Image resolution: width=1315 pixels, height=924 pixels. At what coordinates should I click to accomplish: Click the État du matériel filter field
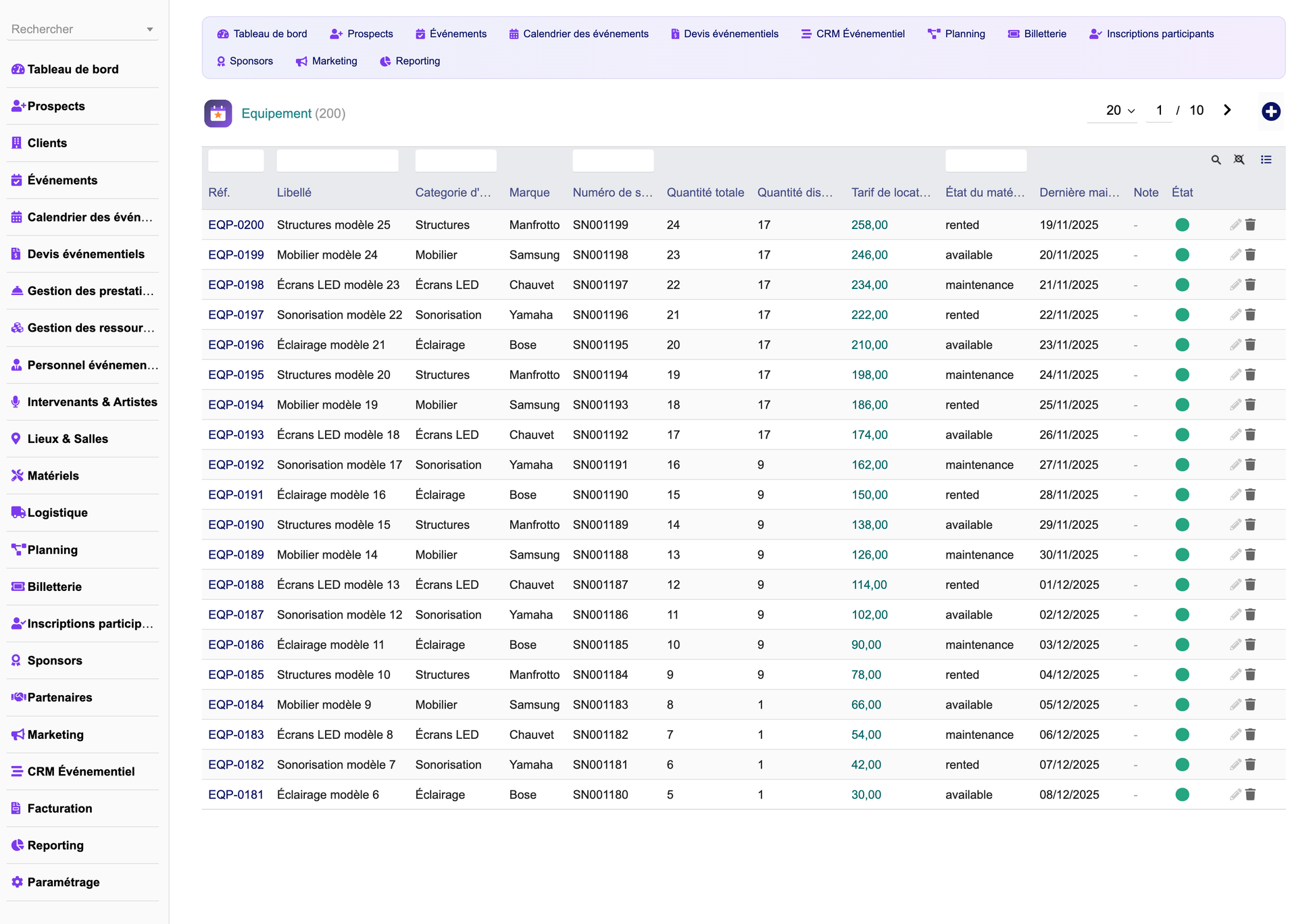[x=985, y=161]
